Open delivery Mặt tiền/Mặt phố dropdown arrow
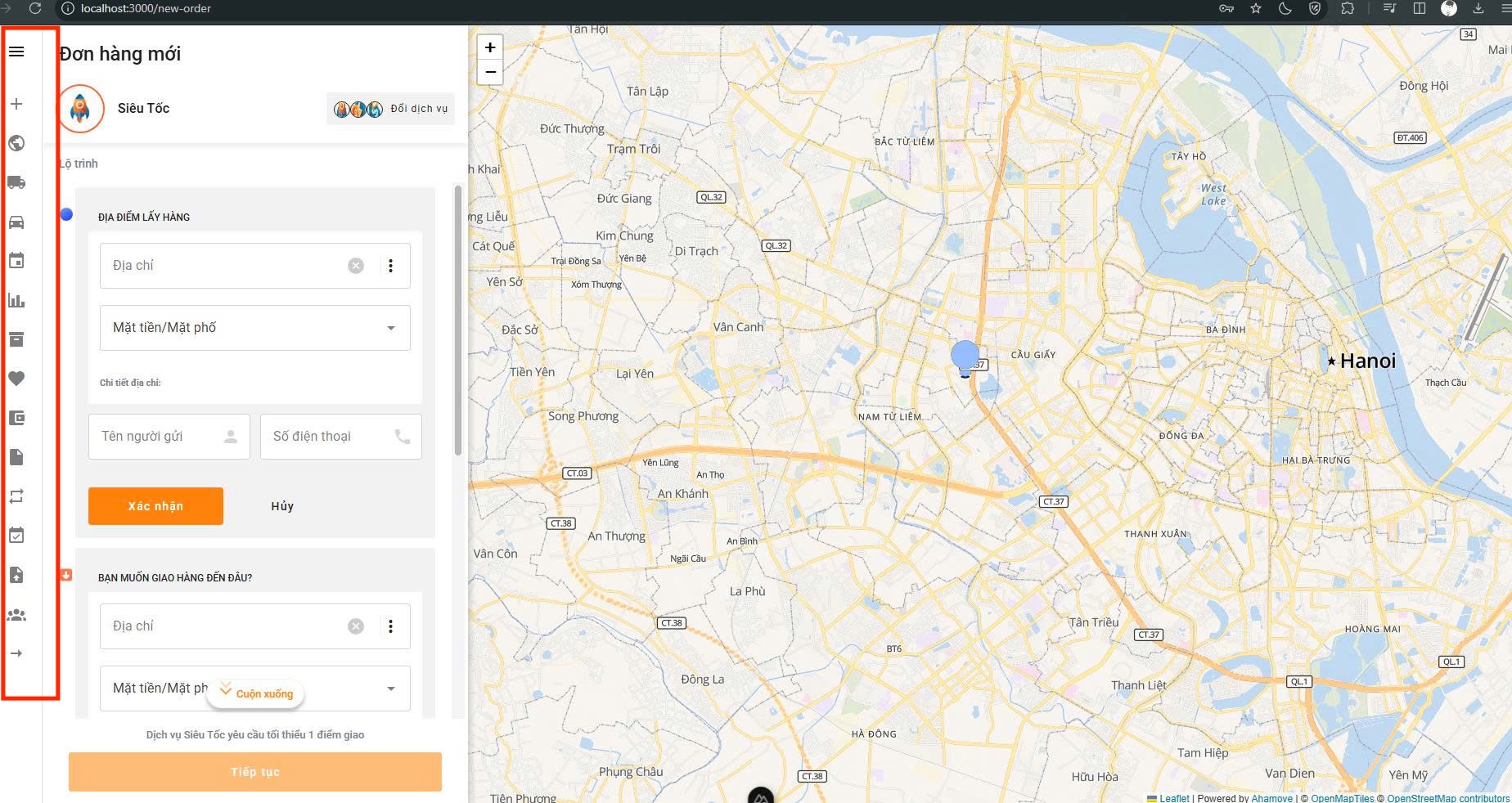Screen dimensions: 1512x803 [x=390, y=689]
